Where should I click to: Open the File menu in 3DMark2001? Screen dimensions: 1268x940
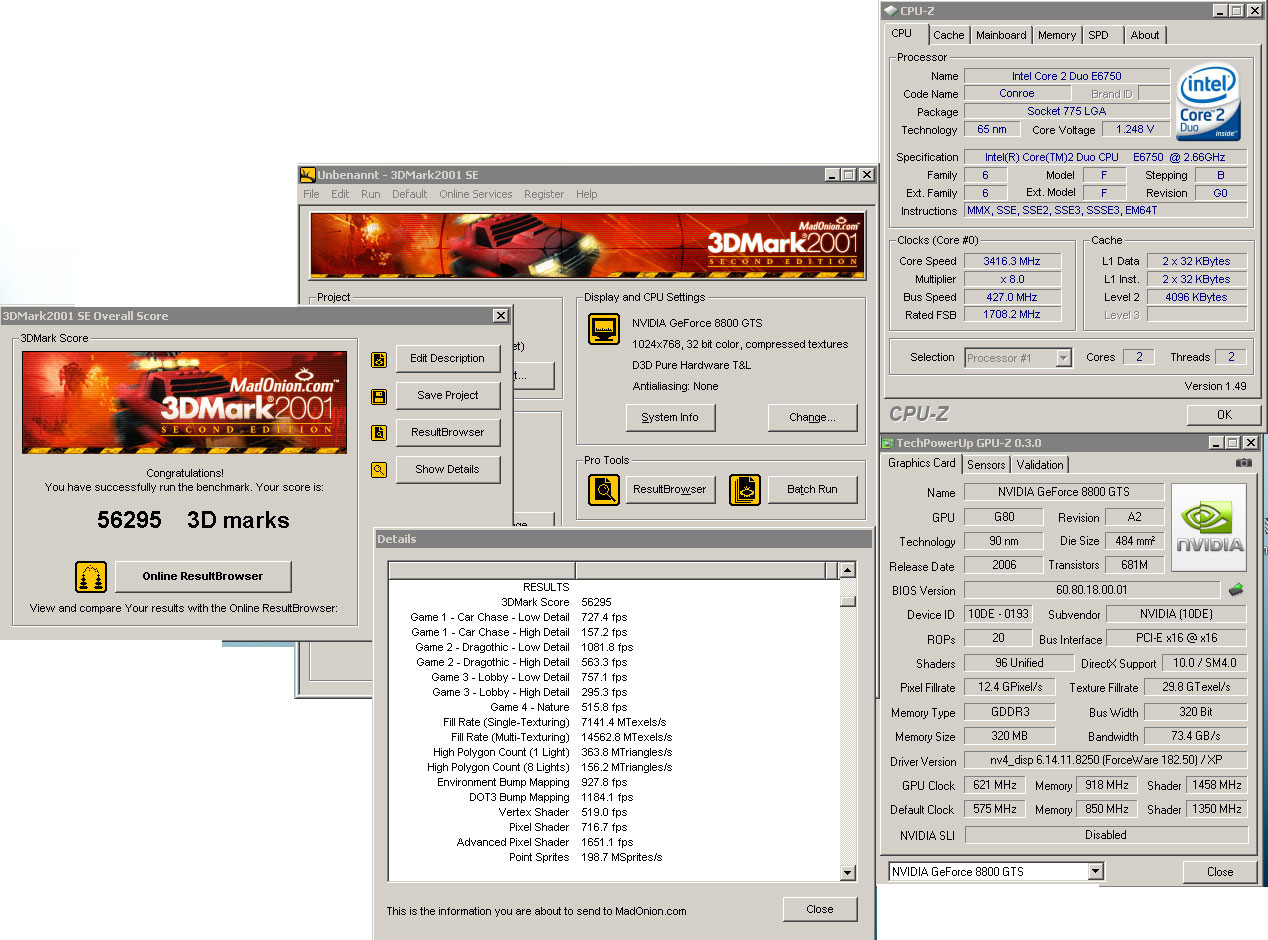click(311, 194)
